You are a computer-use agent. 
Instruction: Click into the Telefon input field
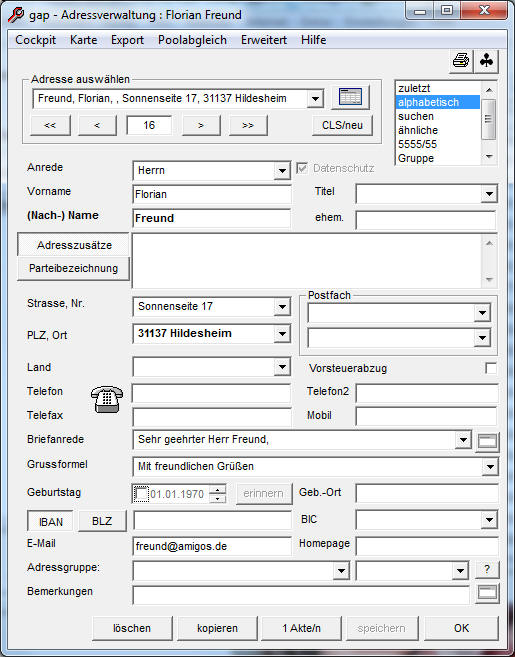coord(212,393)
